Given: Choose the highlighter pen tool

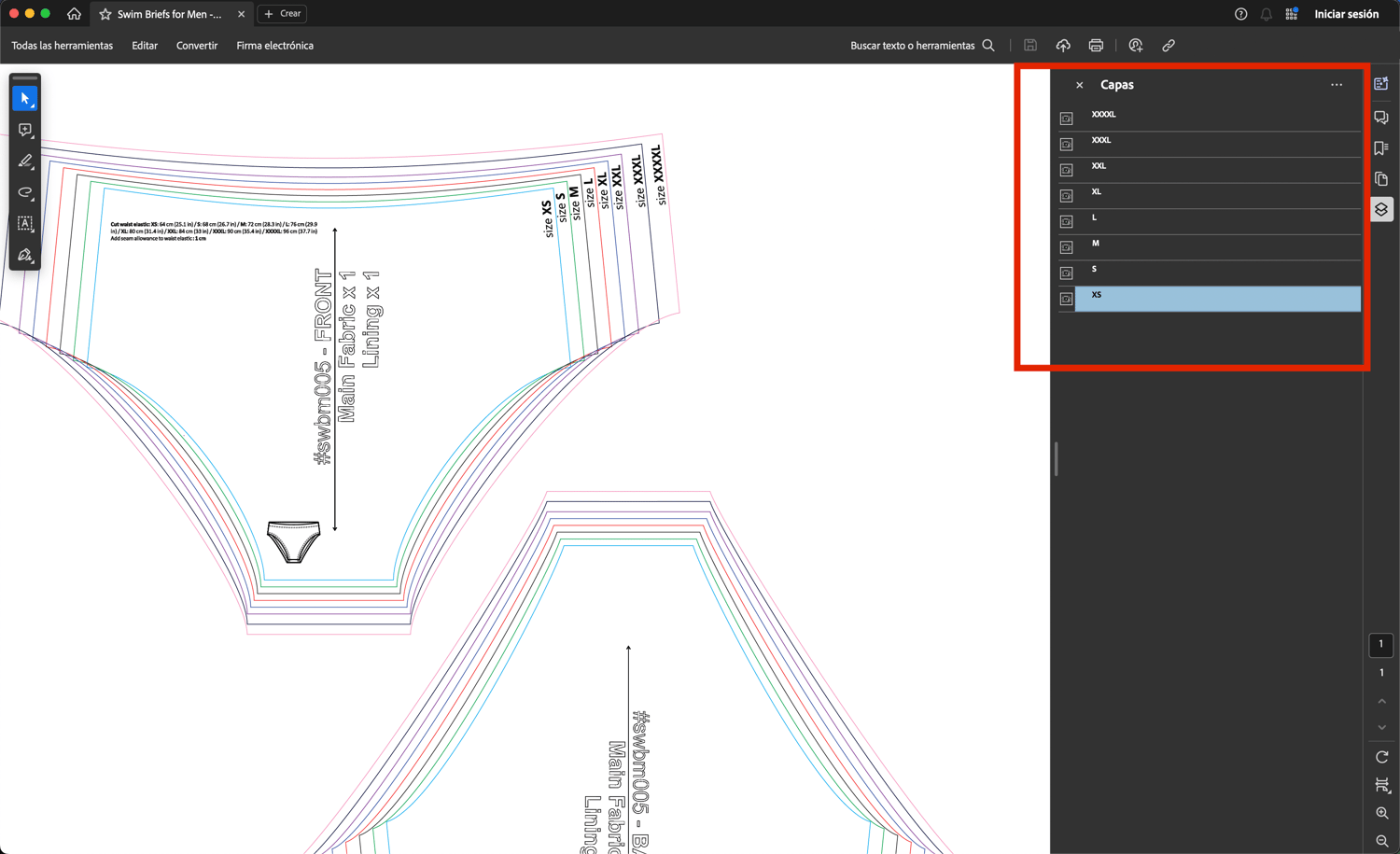Looking at the screenshot, I should 25,161.
